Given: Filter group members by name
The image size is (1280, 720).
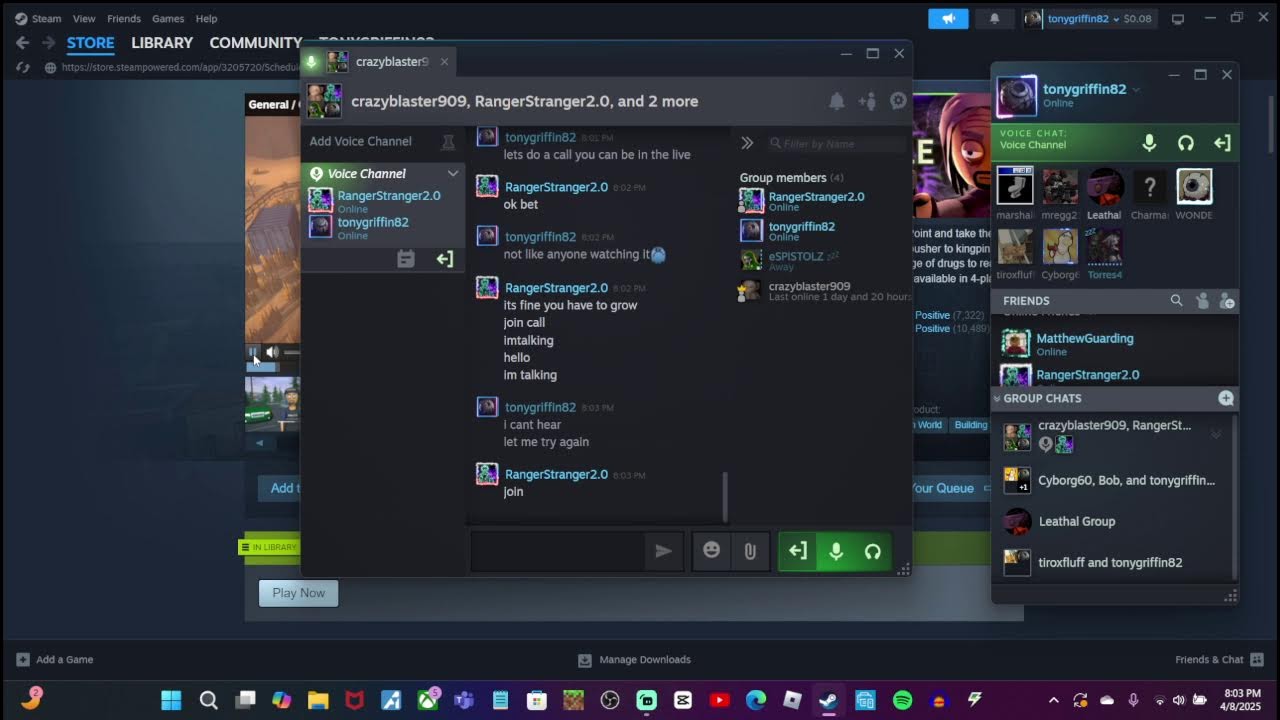Looking at the screenshot, I should (838, 144).
